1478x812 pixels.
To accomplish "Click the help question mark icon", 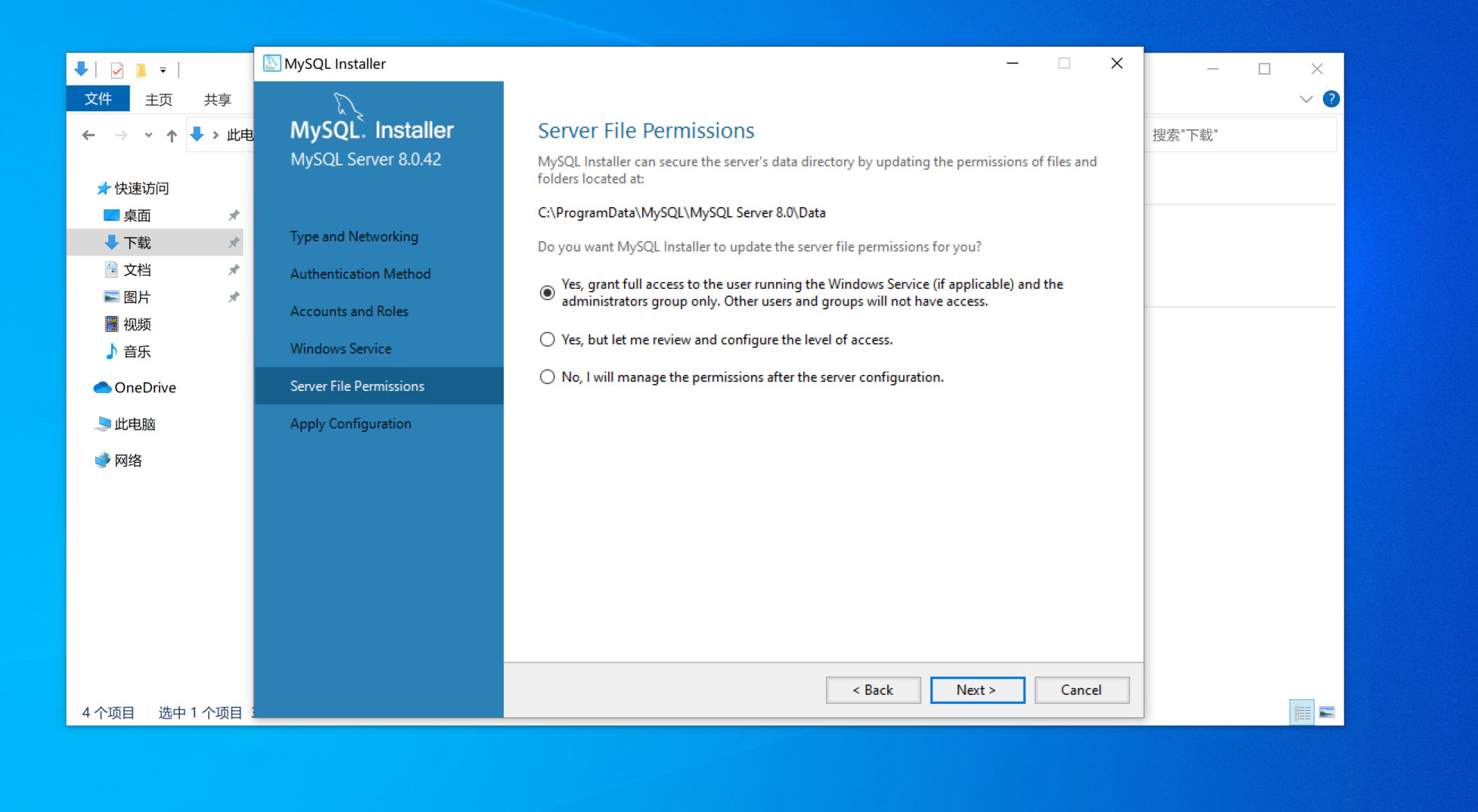I will [x=1331, y=99].
